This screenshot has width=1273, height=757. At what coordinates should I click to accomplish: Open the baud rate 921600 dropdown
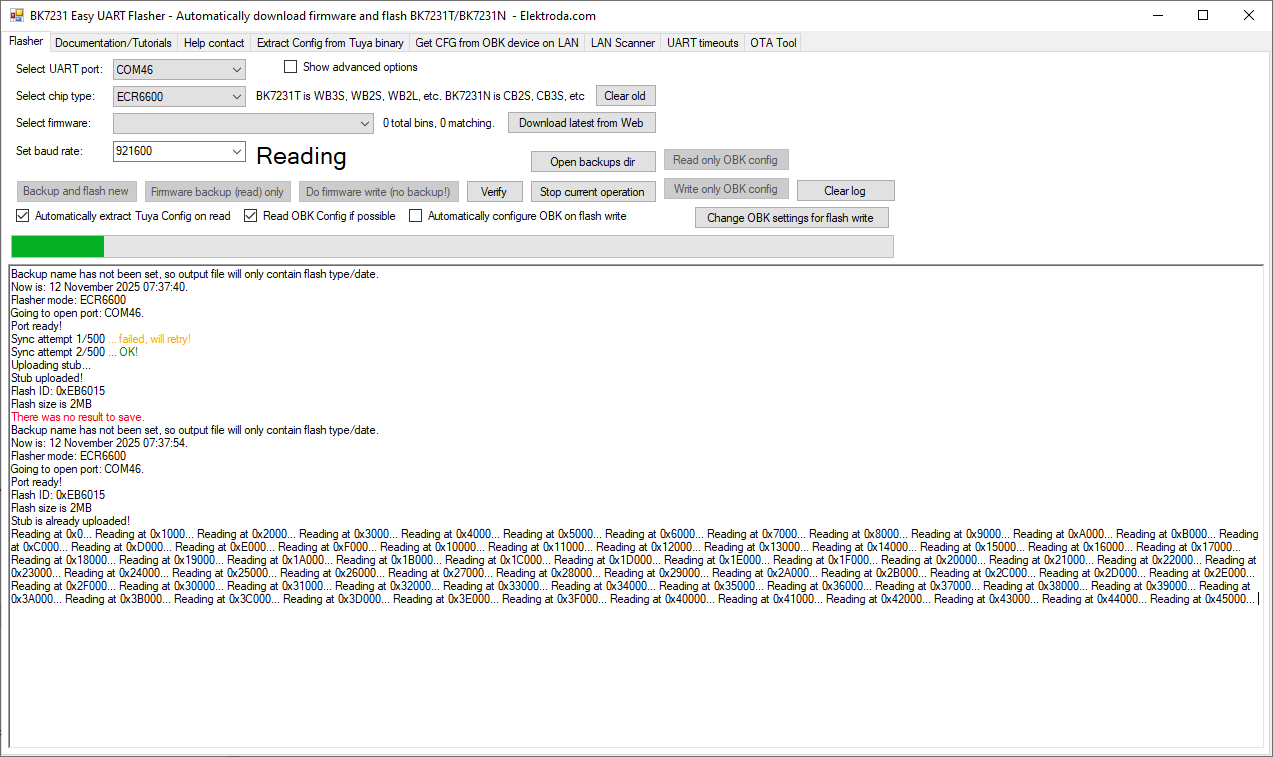pyautogui.click(x=179, y=151)
